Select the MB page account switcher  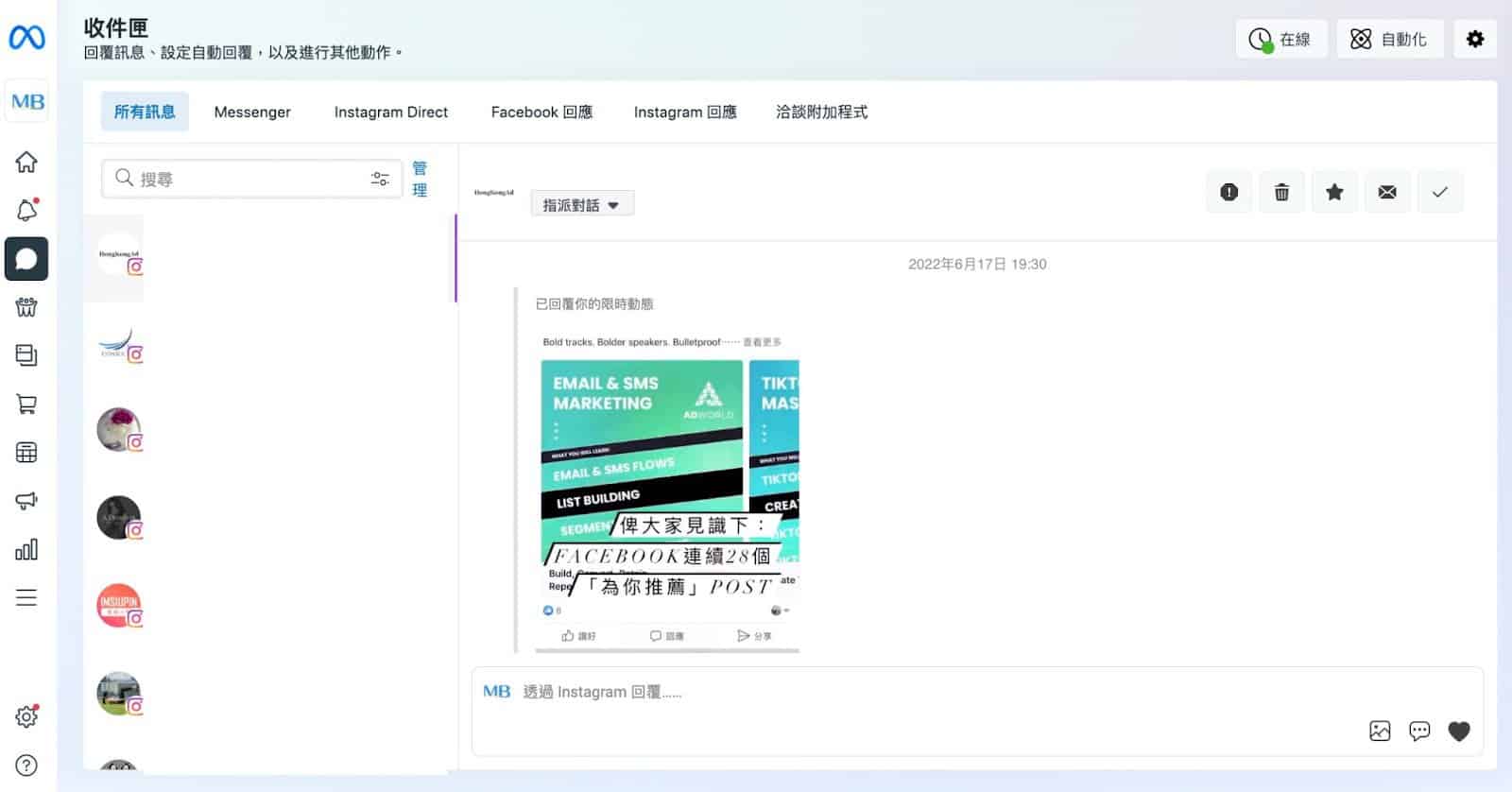pos(27,101)
